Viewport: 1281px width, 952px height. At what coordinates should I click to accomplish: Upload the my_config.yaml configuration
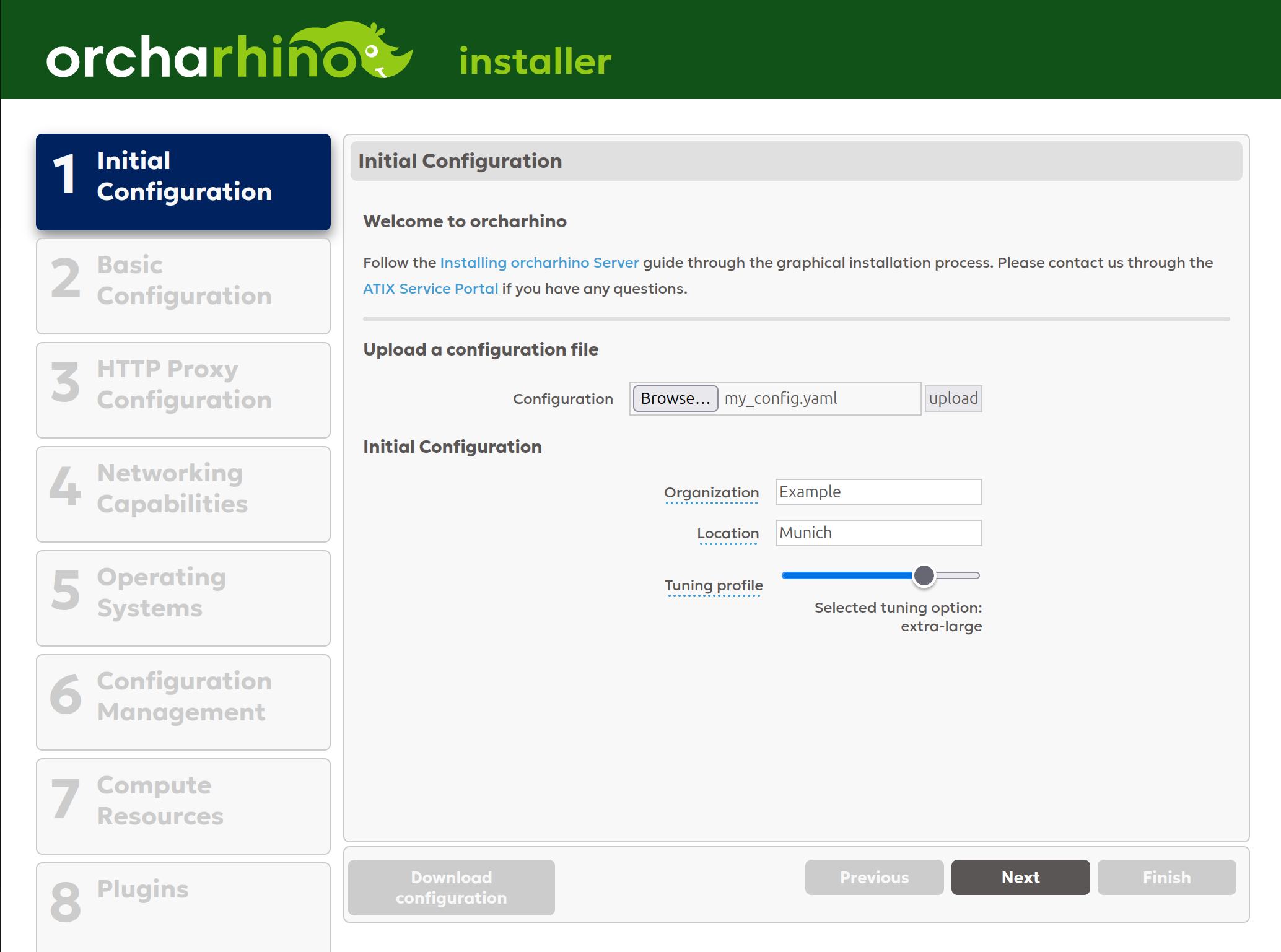(x=953, y=398)
